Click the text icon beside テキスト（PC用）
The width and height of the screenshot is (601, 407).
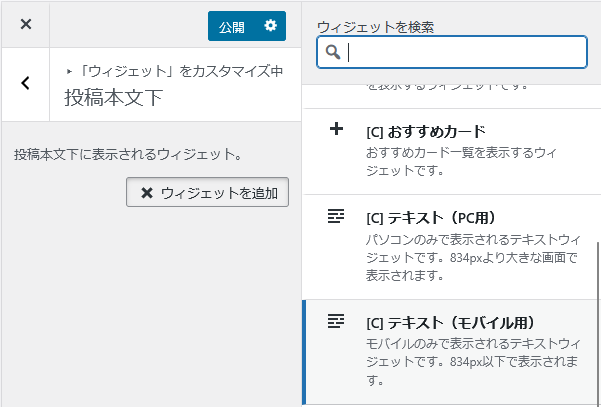[x=336, y=216]
